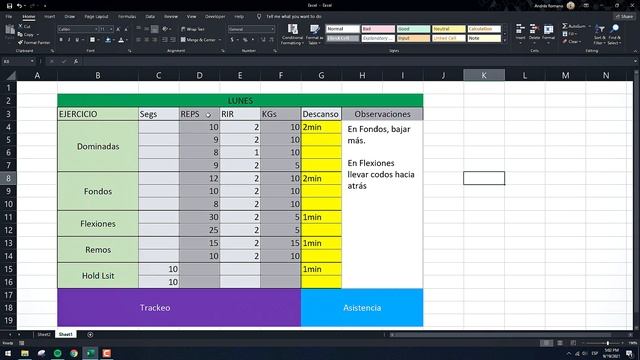Open the Font settings dialog launcher
The width and height of the screenshot is (640, 360).
129,51
